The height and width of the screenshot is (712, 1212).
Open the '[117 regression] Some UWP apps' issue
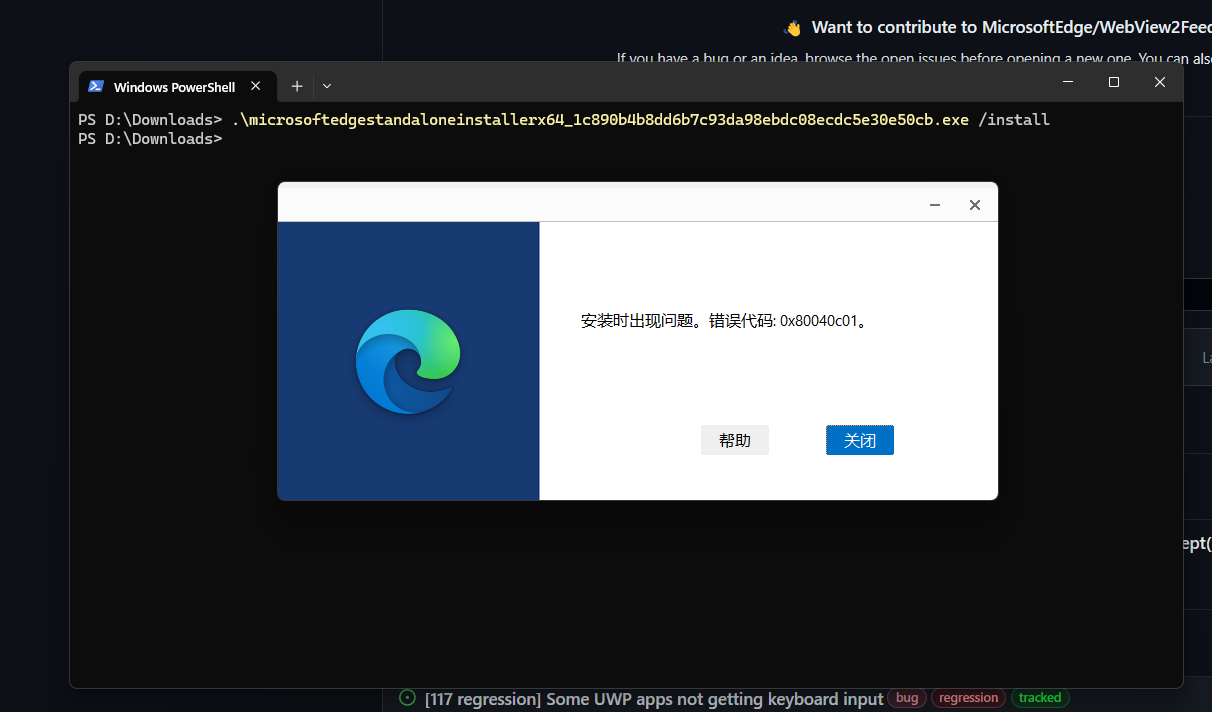point(654,699)
